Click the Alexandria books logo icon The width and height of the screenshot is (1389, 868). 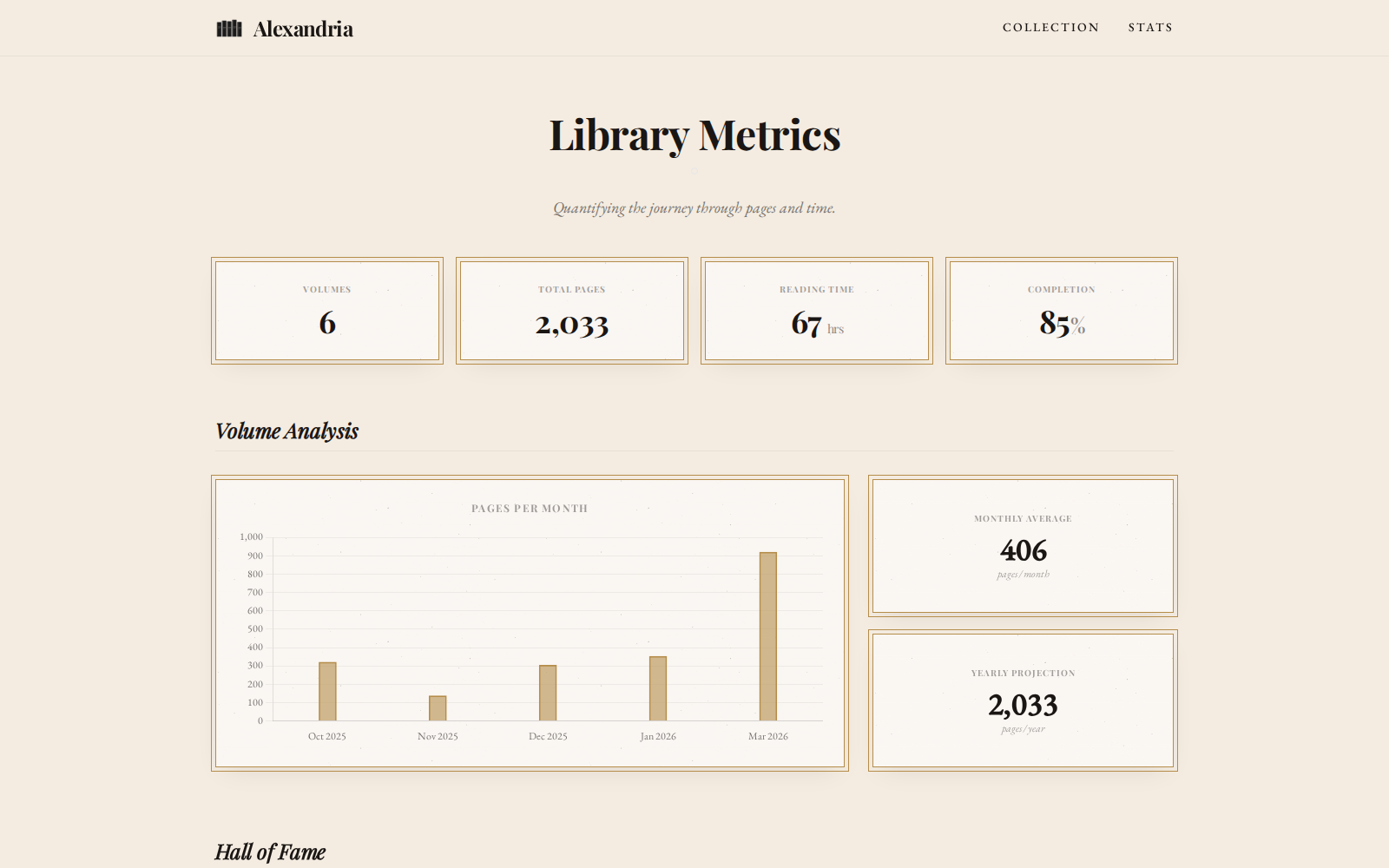coord(228,28)
